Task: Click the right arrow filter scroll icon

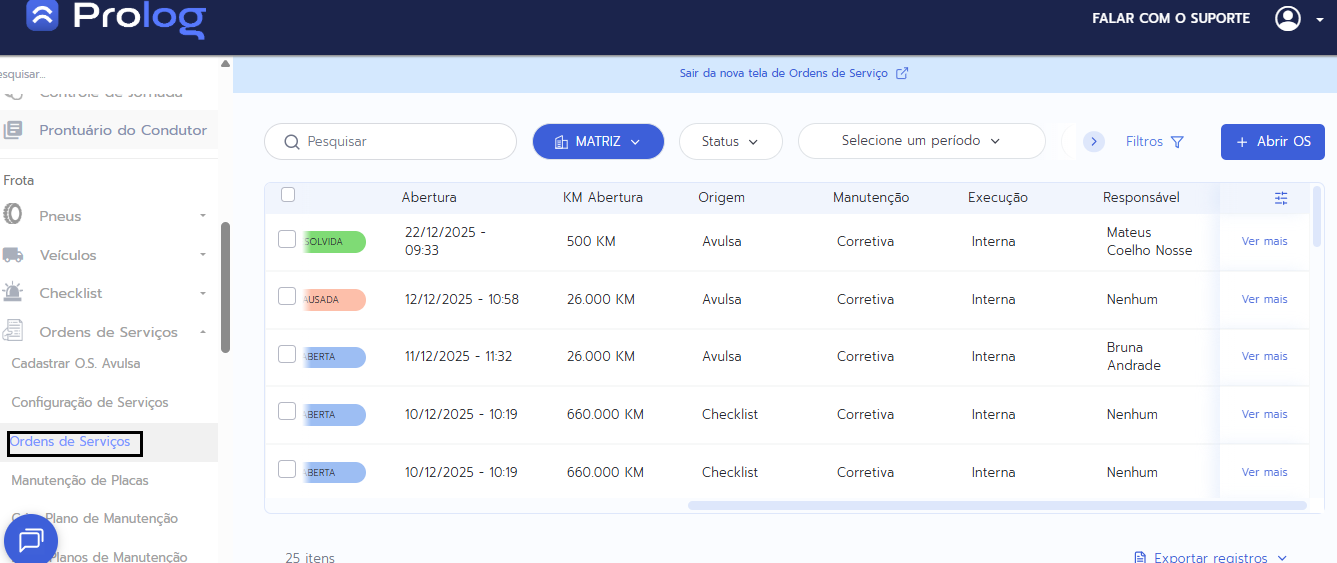Action: [1094, 142]
